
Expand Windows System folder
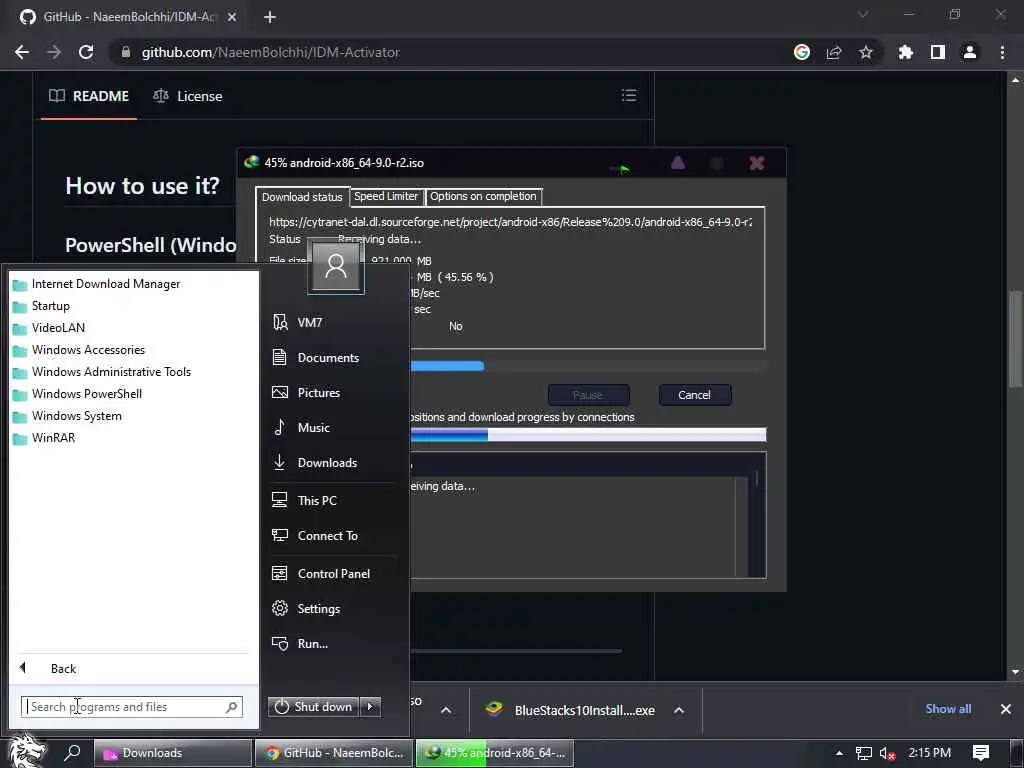76,416
